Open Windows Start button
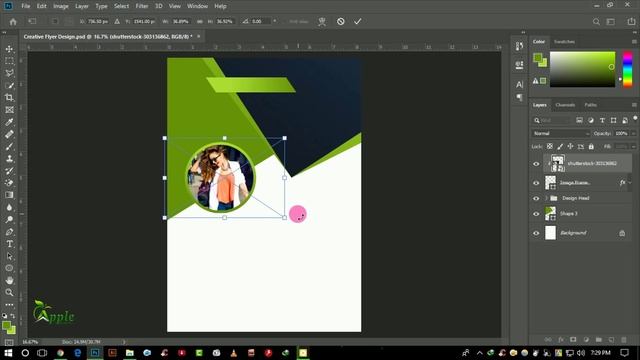 (8, 353)
